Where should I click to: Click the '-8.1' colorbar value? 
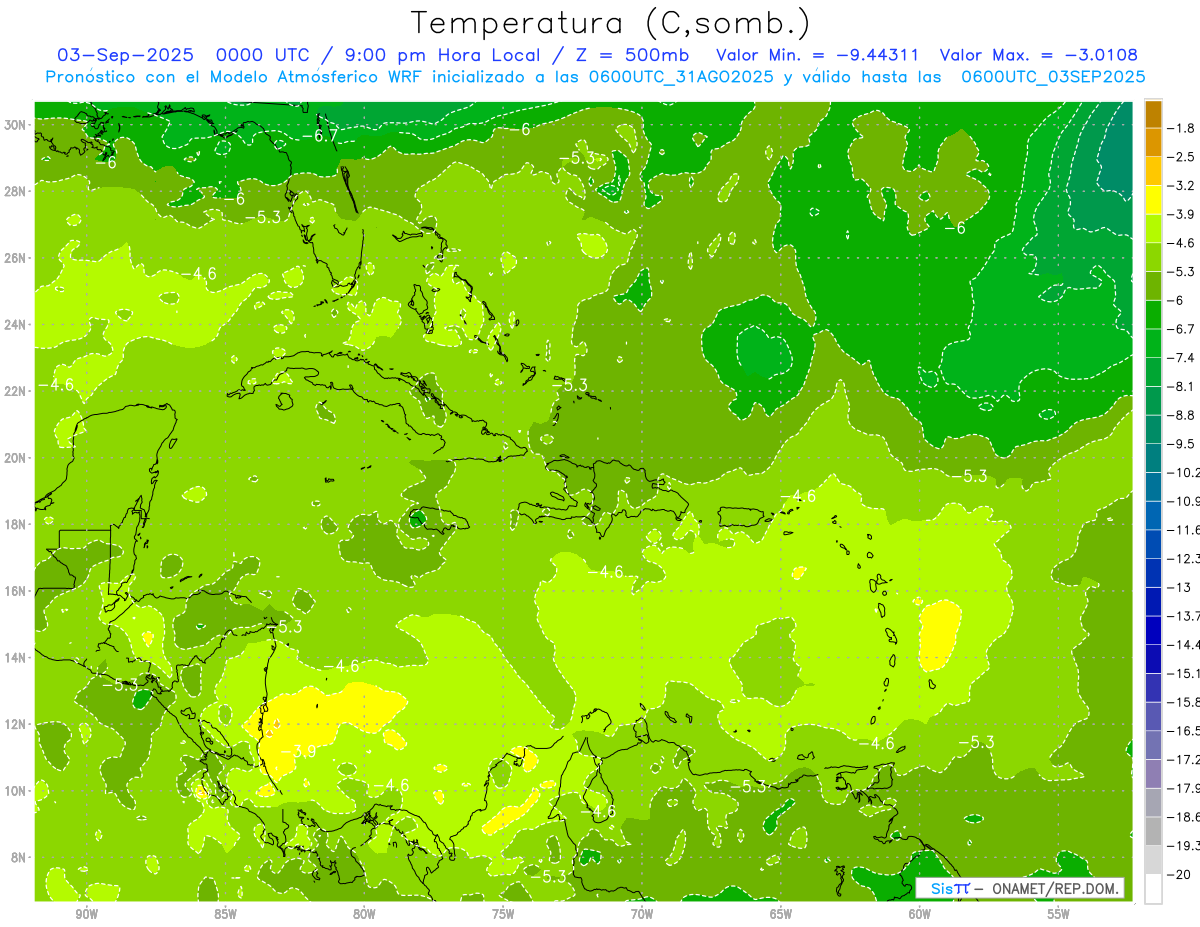click(1183, 386)
